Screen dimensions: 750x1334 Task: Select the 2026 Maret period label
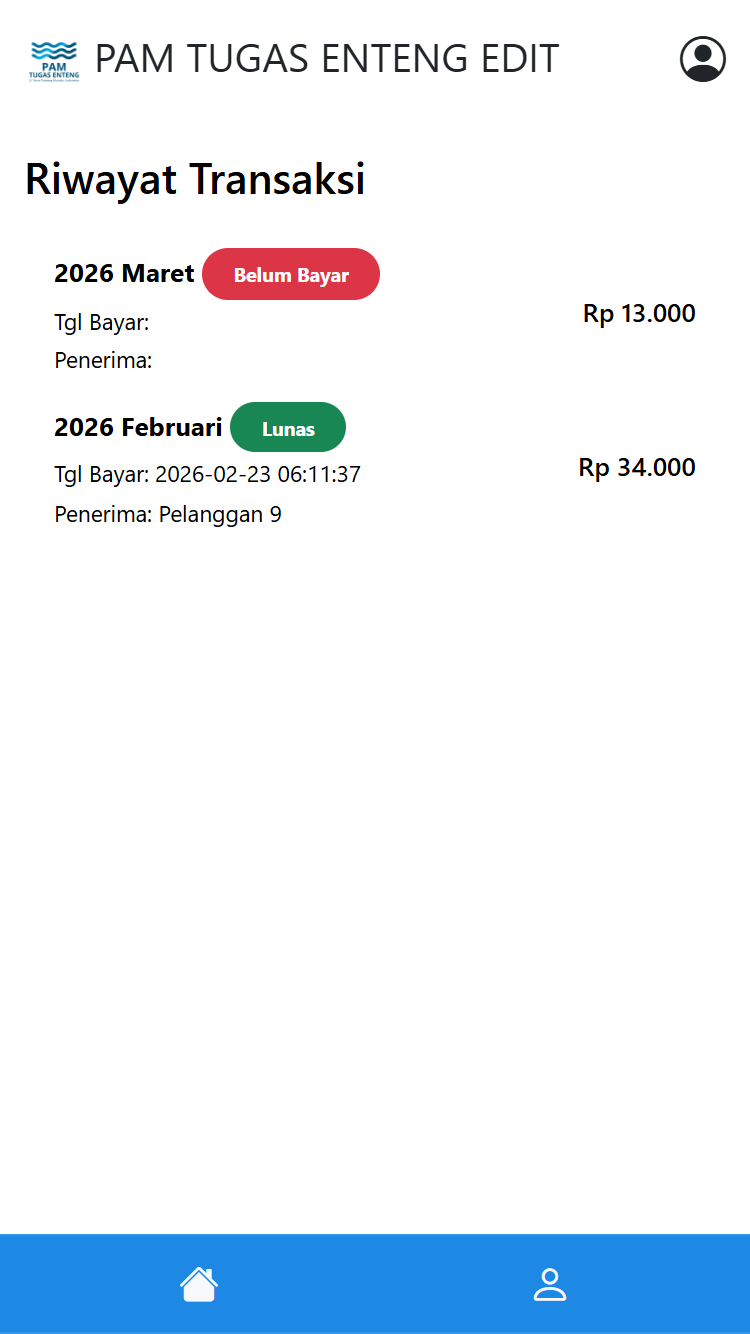click(124, 273)
